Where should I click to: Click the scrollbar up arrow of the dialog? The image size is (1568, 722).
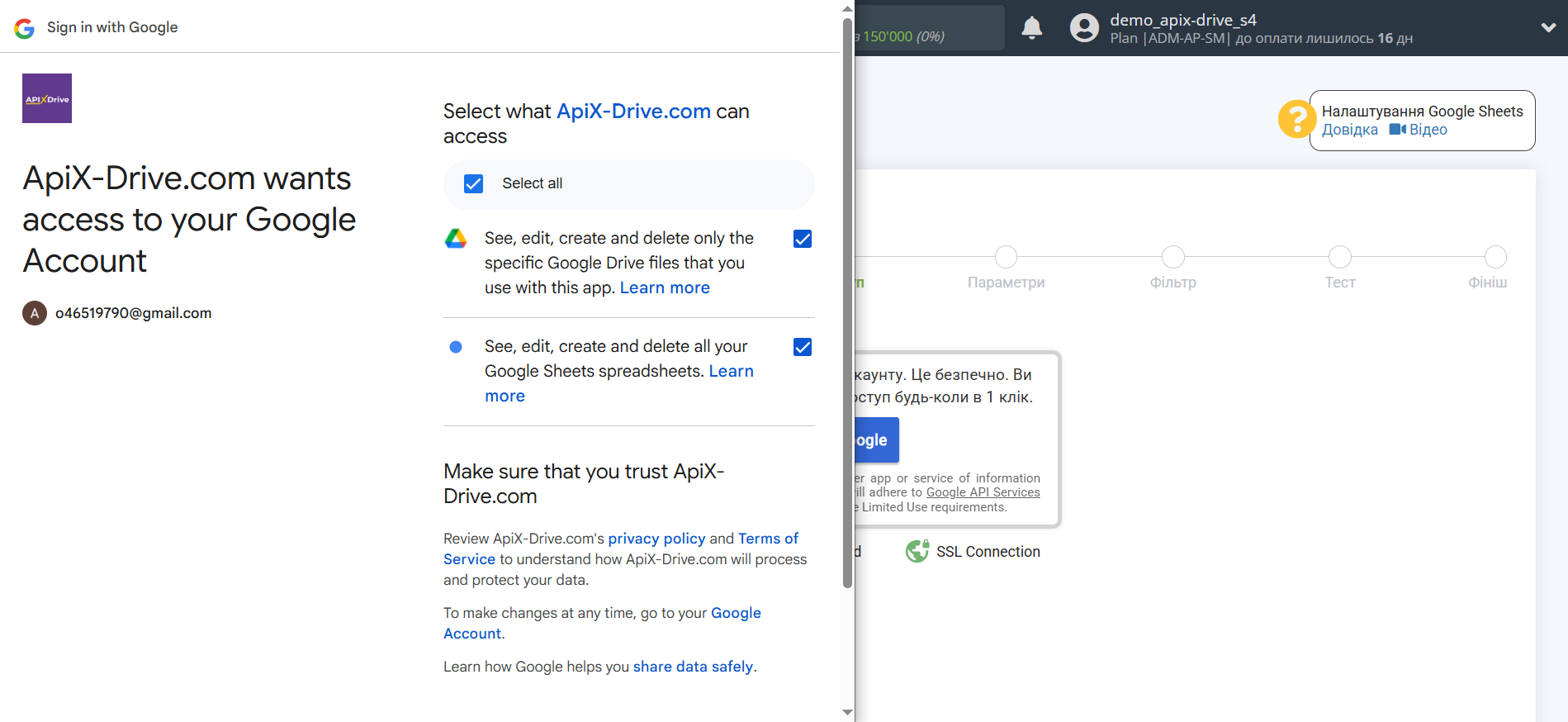pyautogui.click(x=847, y=8)
